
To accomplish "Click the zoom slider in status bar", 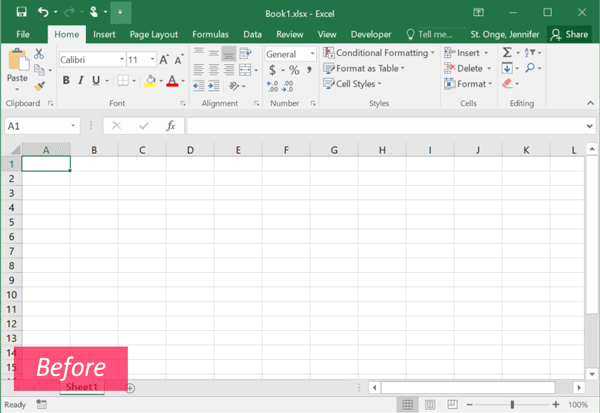I will [512, 405].
